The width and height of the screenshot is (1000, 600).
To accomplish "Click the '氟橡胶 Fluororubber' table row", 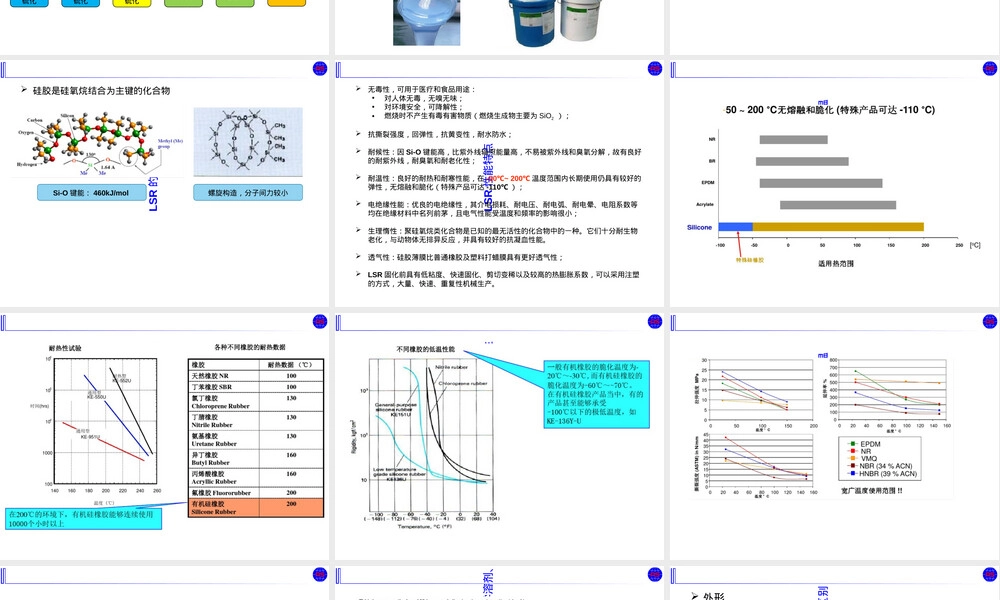I will pos(256,493).
